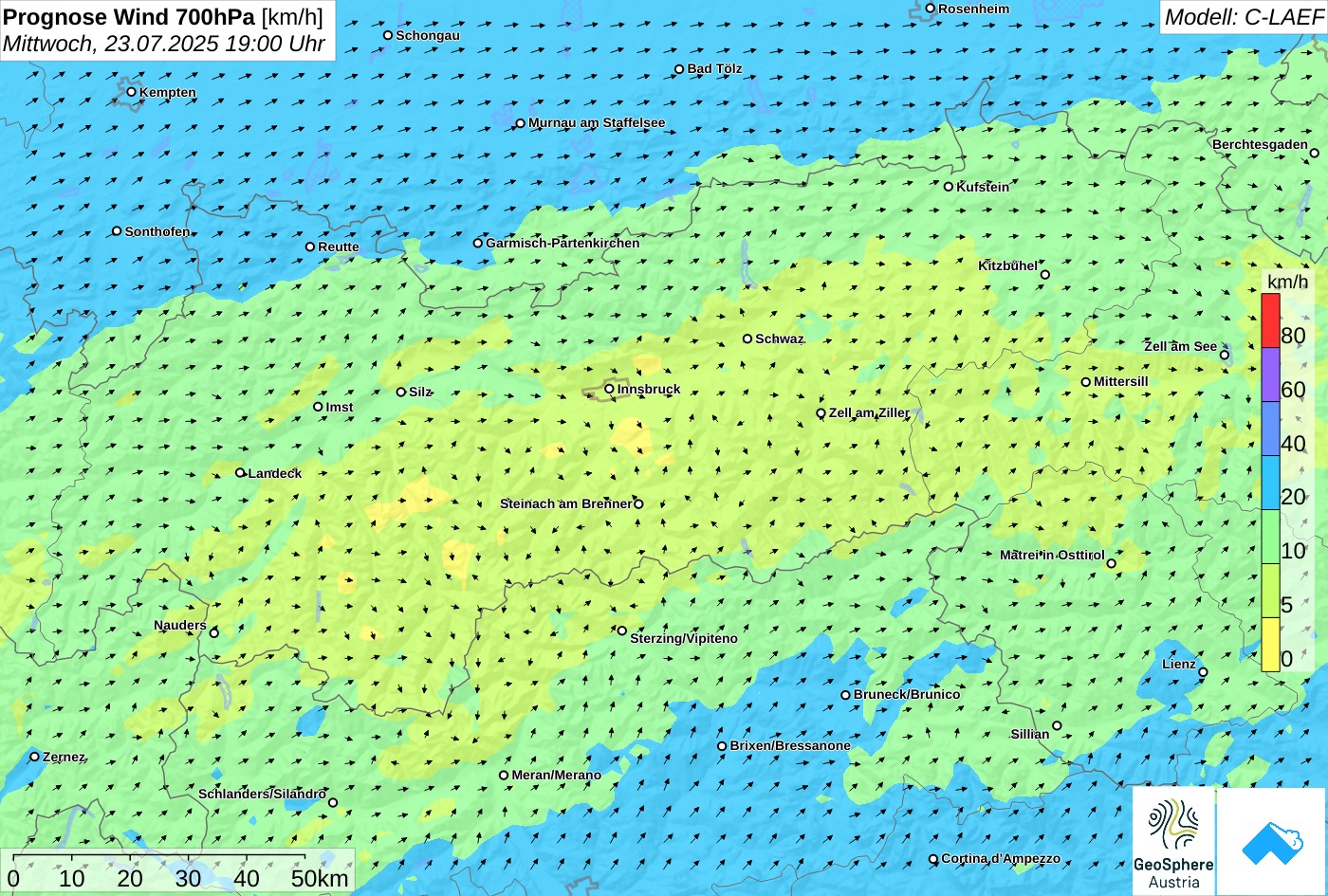The image size is (1328, 896).
Task: Click the 'Berchtesgaden' label
Action: point(1260,144)
